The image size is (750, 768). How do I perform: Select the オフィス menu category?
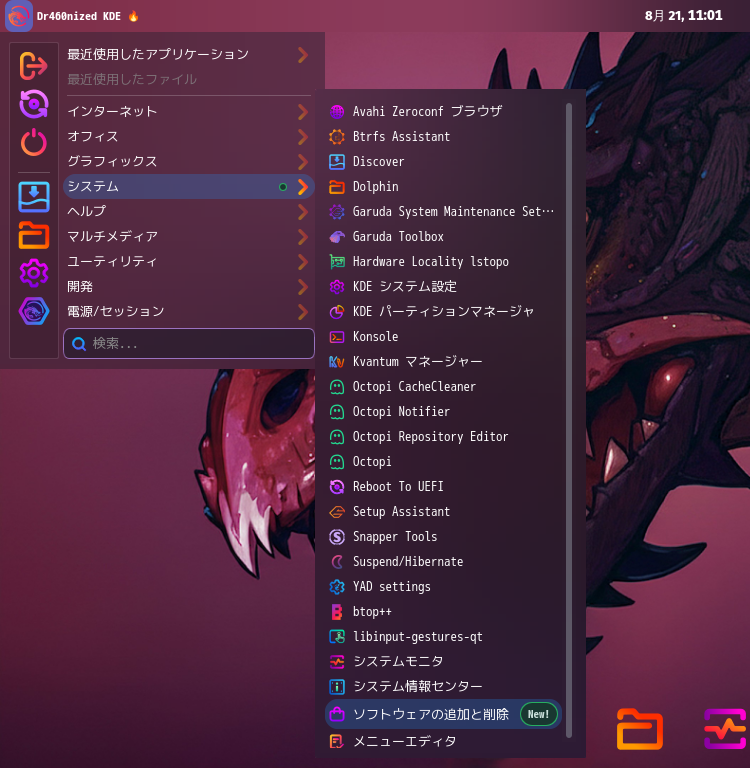point(189,137)
